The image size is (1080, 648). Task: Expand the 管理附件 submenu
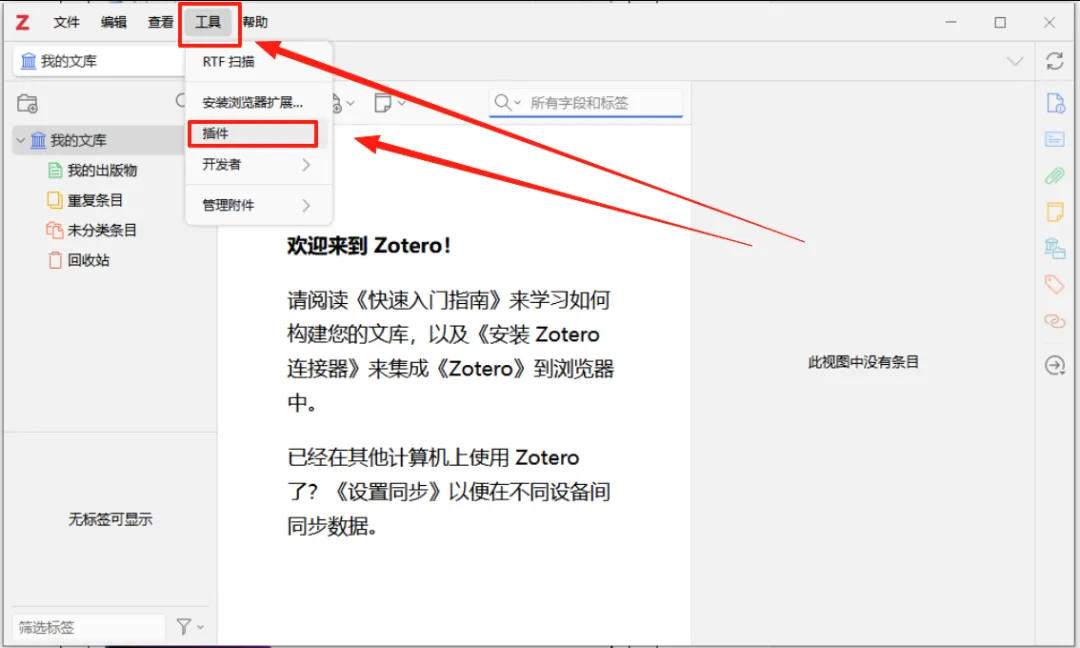point(258,205)
